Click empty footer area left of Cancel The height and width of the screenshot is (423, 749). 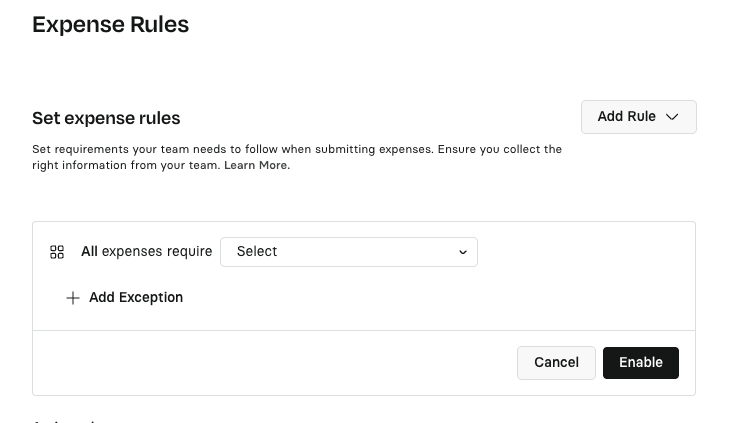270,362
